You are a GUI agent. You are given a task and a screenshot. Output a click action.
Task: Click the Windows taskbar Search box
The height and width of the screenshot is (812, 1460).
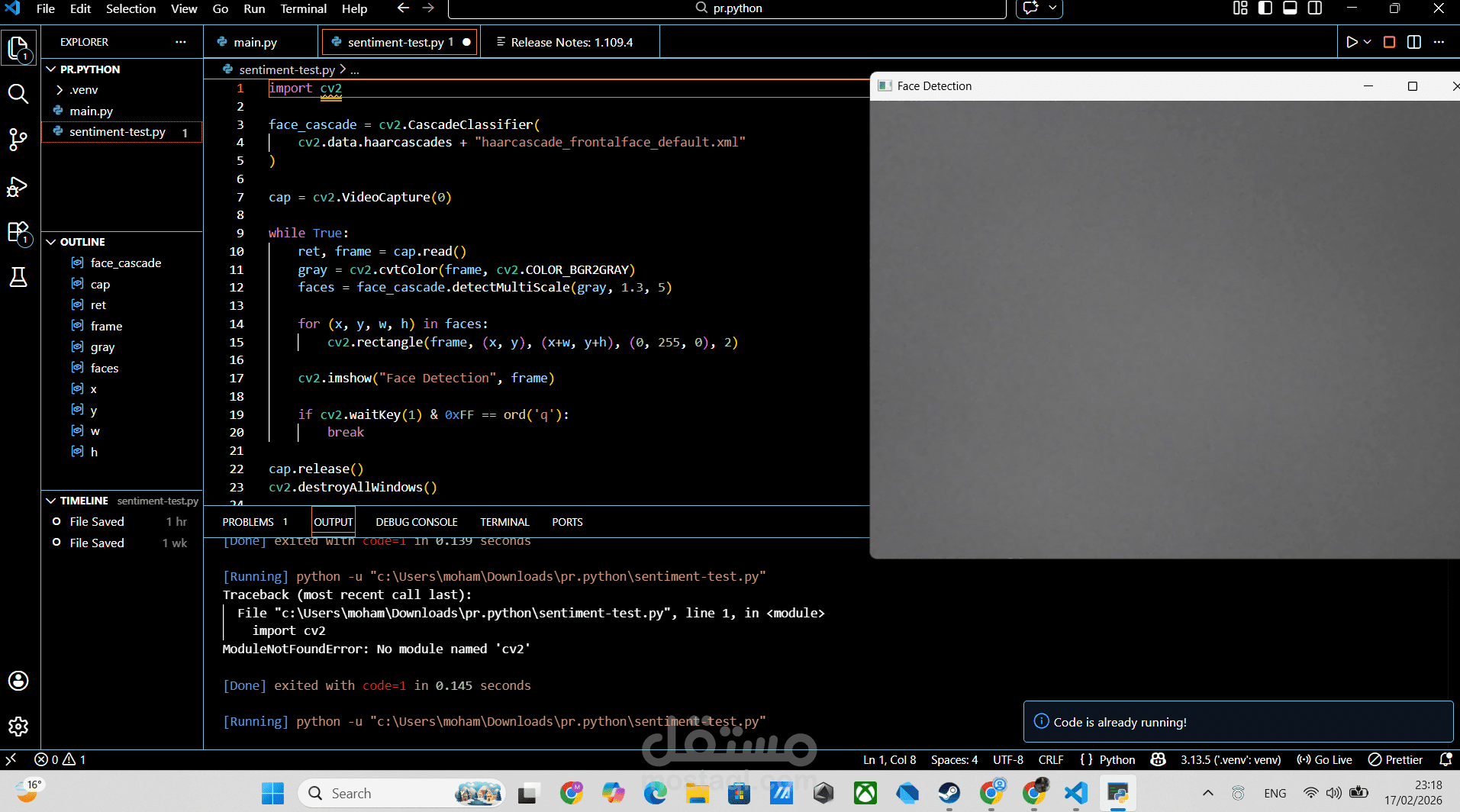[x=401, y=794]
